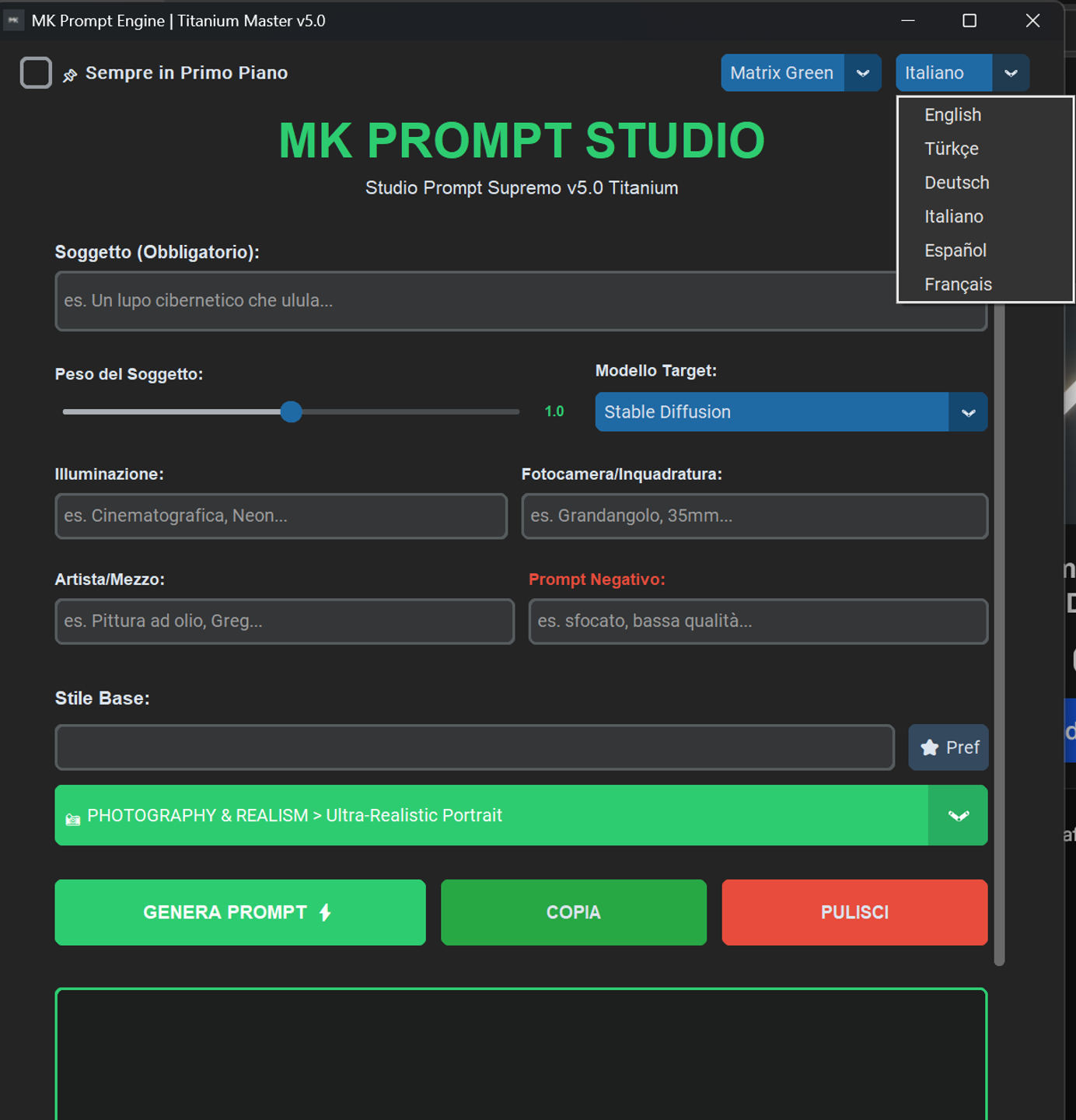The image size is (1076, 1120).
Task: Expand the green style preset chevron
Action: tap(958, 815)
